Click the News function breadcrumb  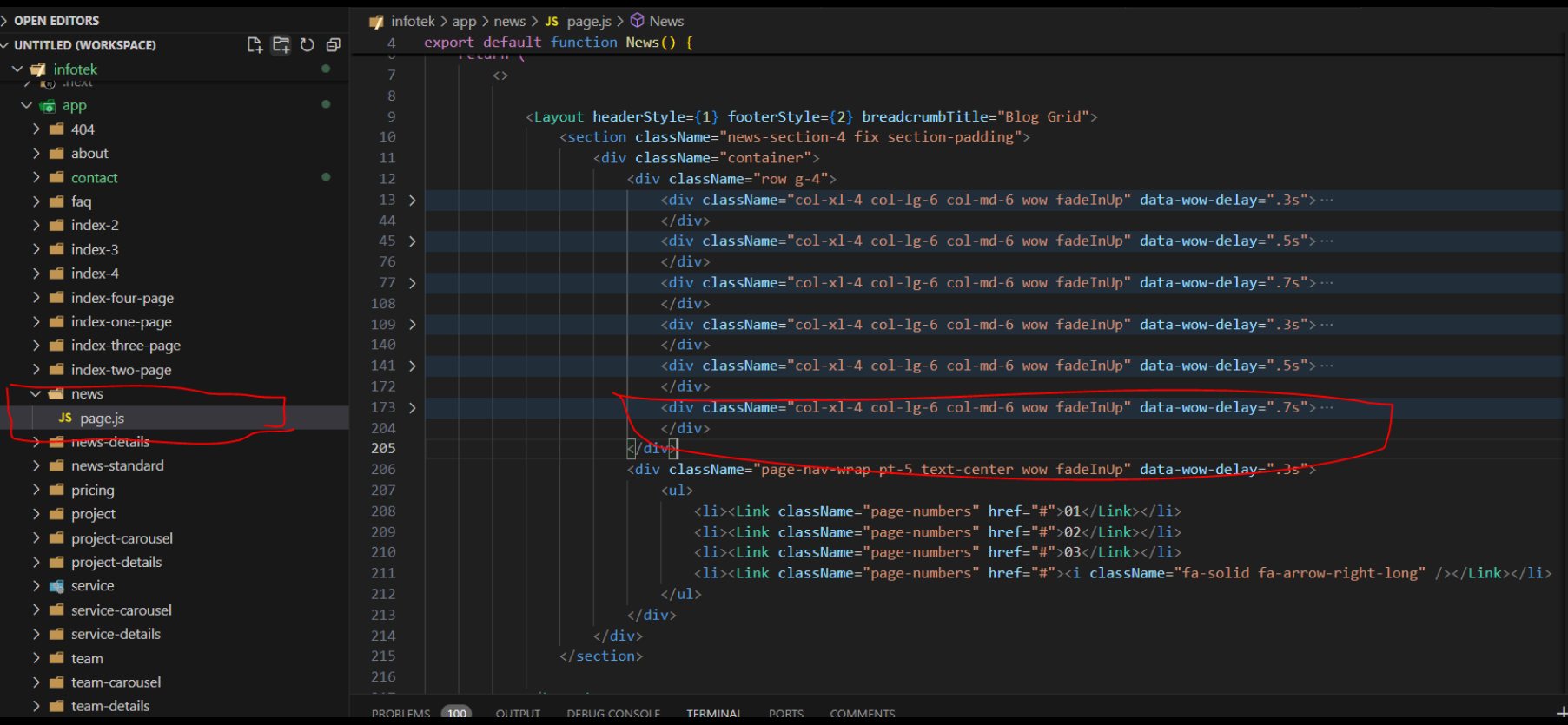(x=666, y=21)
